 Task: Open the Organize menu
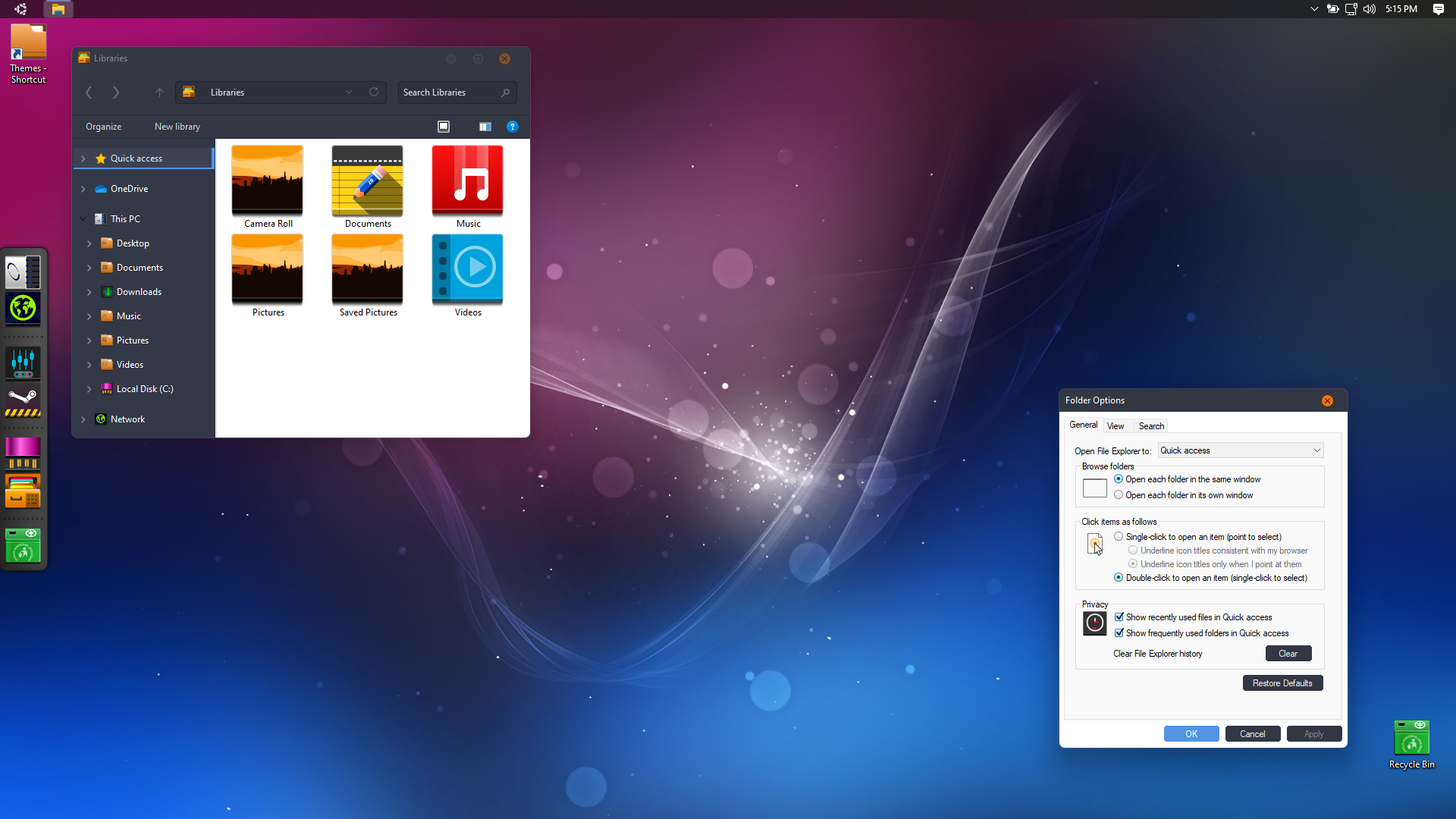coord(103,127)
